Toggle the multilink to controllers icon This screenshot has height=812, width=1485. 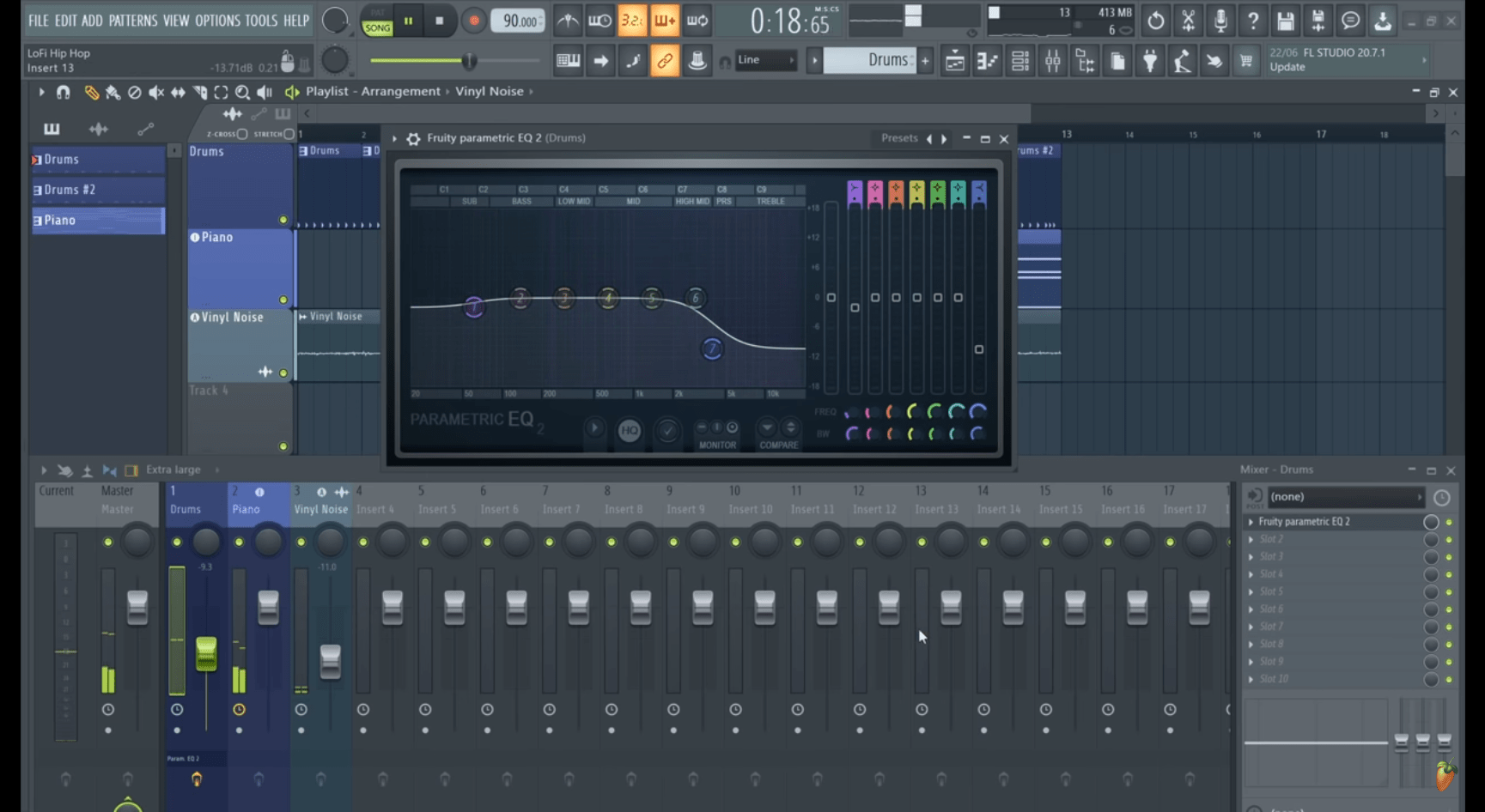[697, 60]
